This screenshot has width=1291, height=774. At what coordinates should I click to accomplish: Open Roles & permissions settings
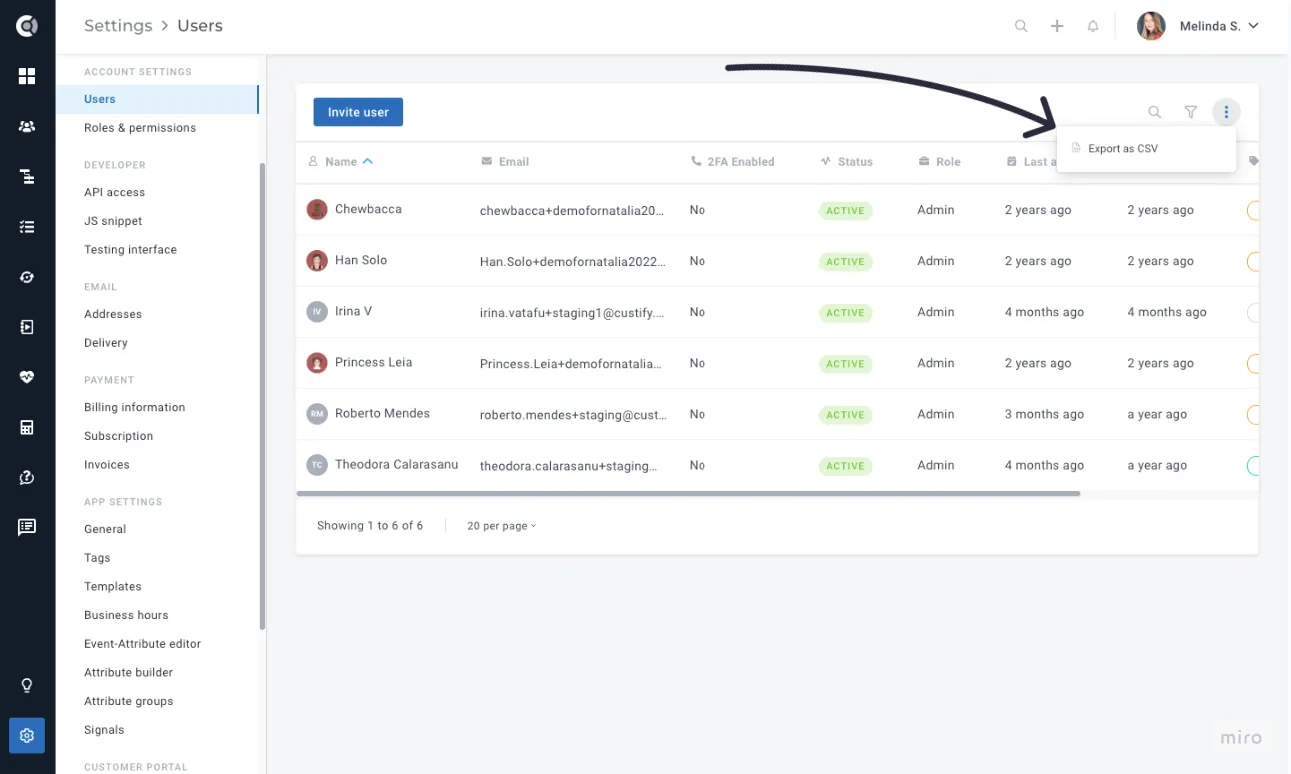[140, 128]
